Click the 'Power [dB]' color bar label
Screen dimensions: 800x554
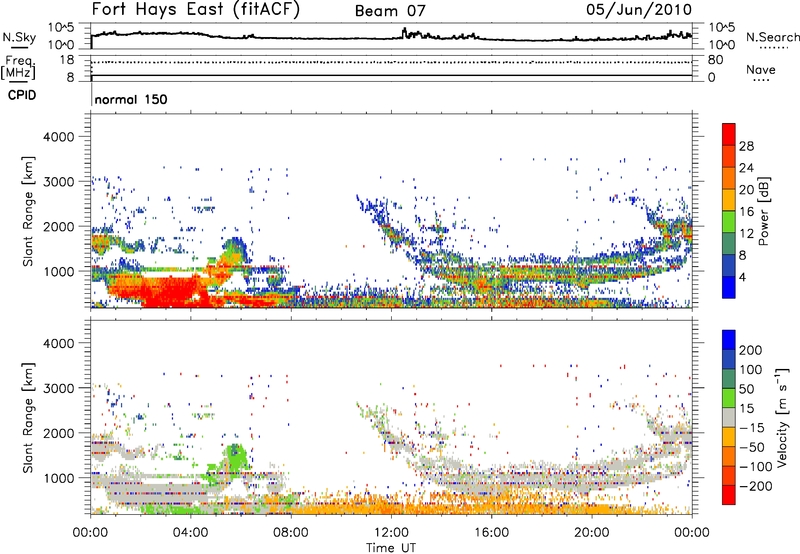[764, 211]
